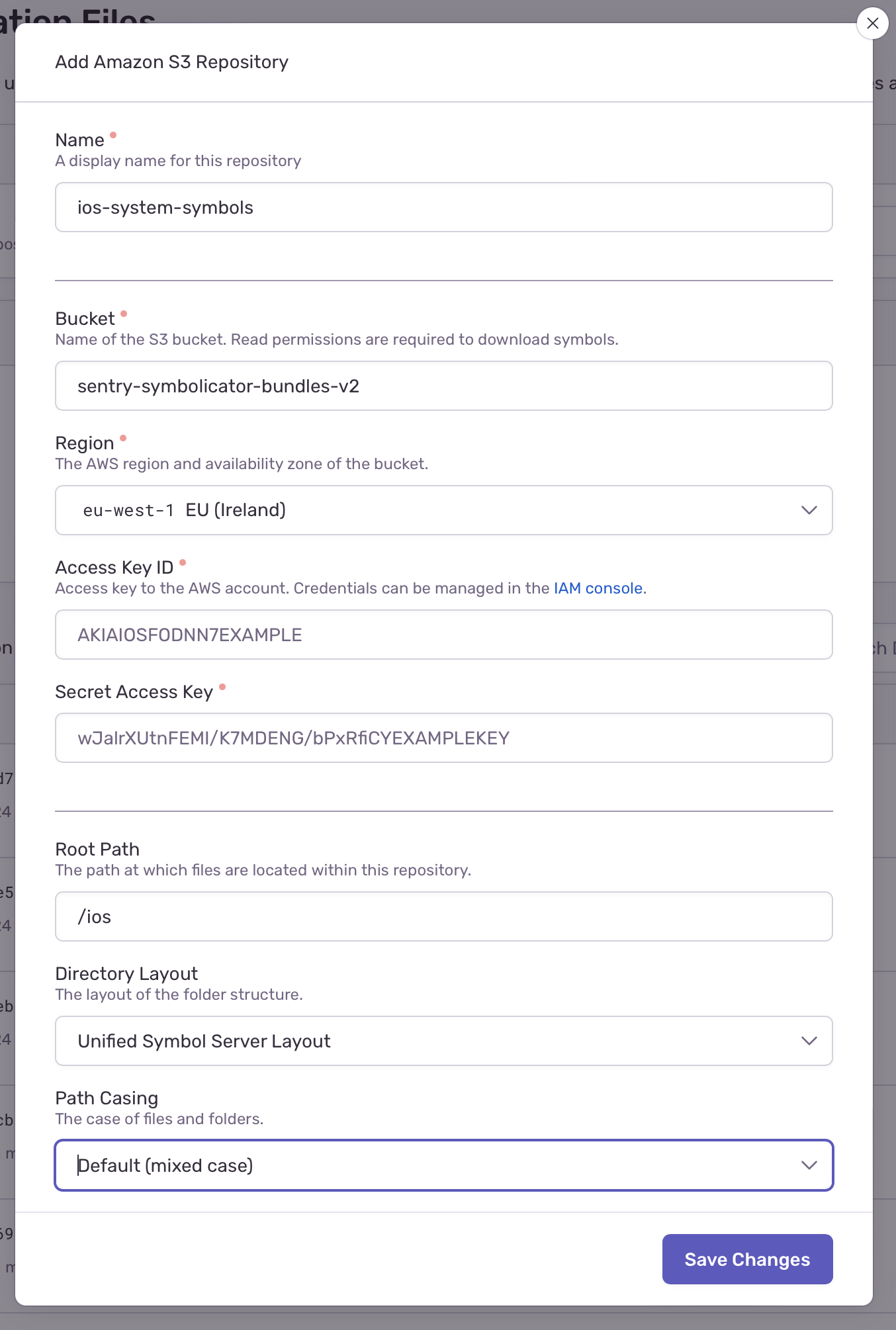The height and width of the screenshot is (1330, 896).
Task: Expand the Path Casing dropdown arrow
Action: tap(809, 1165)
